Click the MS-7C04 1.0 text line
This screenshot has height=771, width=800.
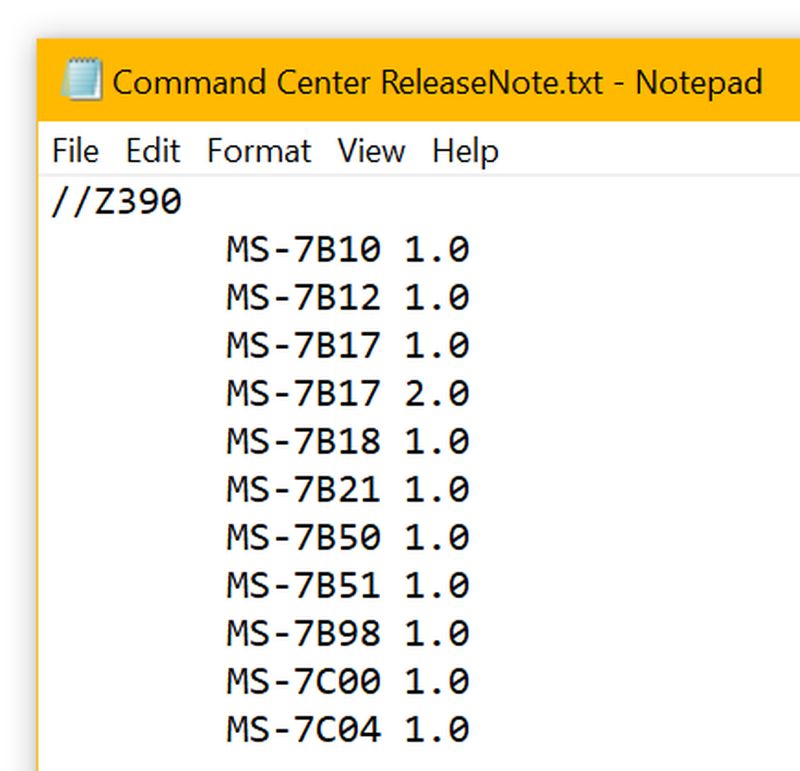tap(348, 729)
